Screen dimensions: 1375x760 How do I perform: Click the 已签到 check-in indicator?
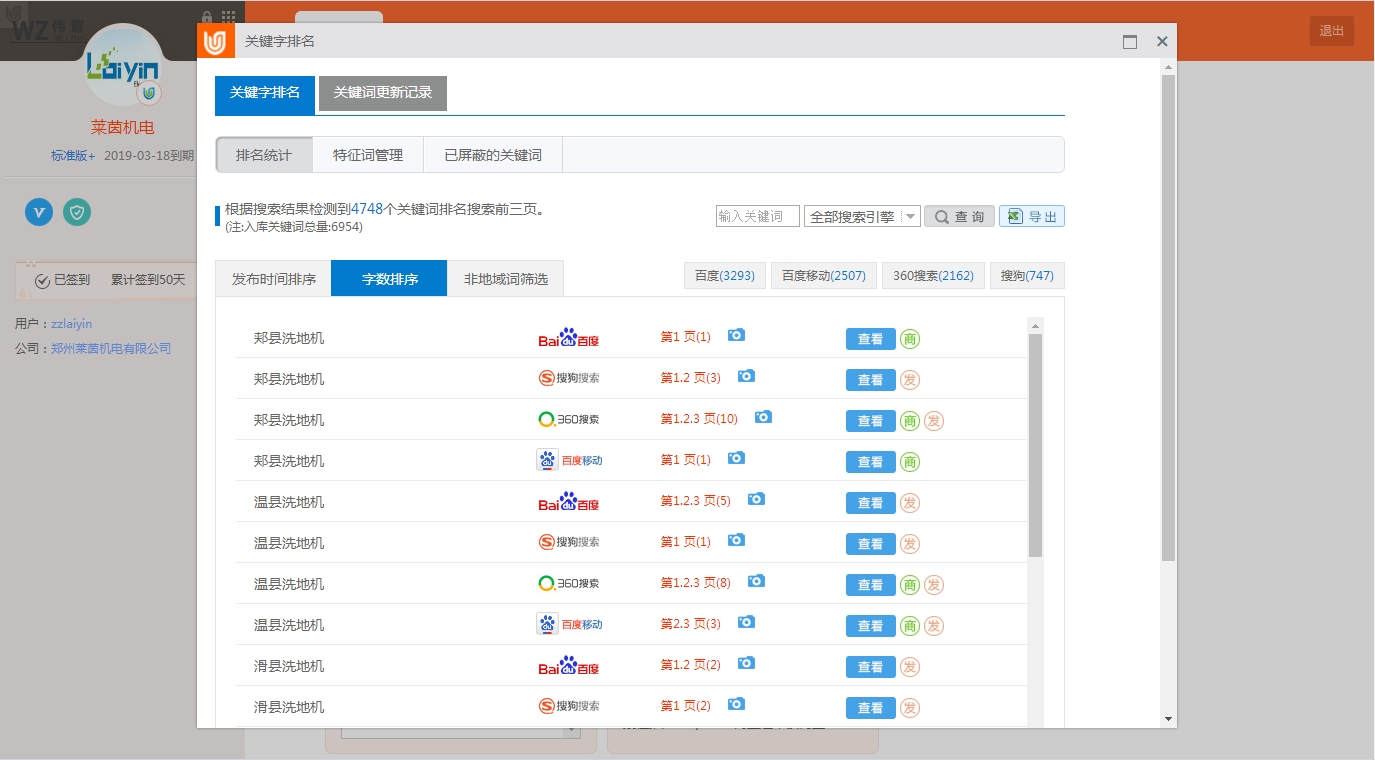point(62,281)
